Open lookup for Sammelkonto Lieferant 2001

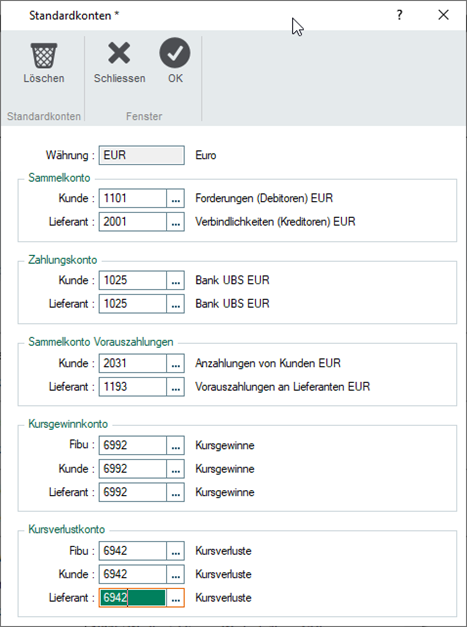(x=176, y=222)
